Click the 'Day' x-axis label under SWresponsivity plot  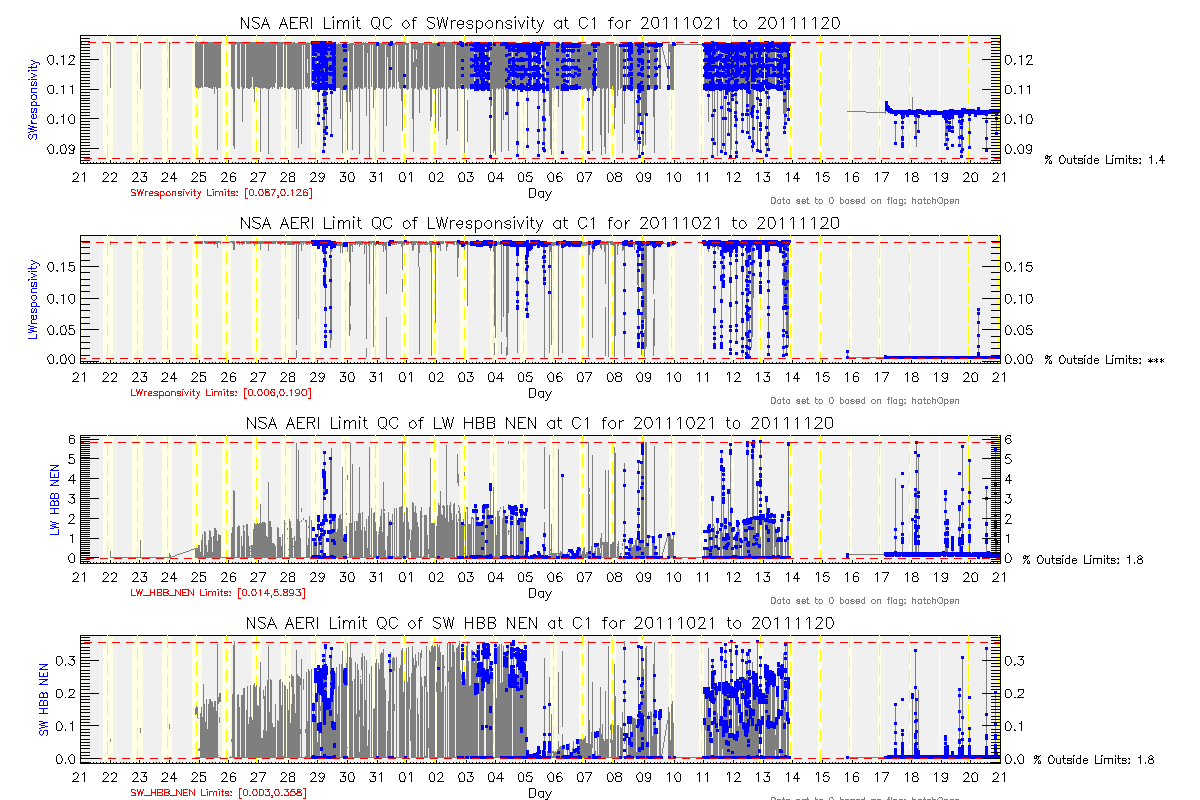[x=539, y=193]
